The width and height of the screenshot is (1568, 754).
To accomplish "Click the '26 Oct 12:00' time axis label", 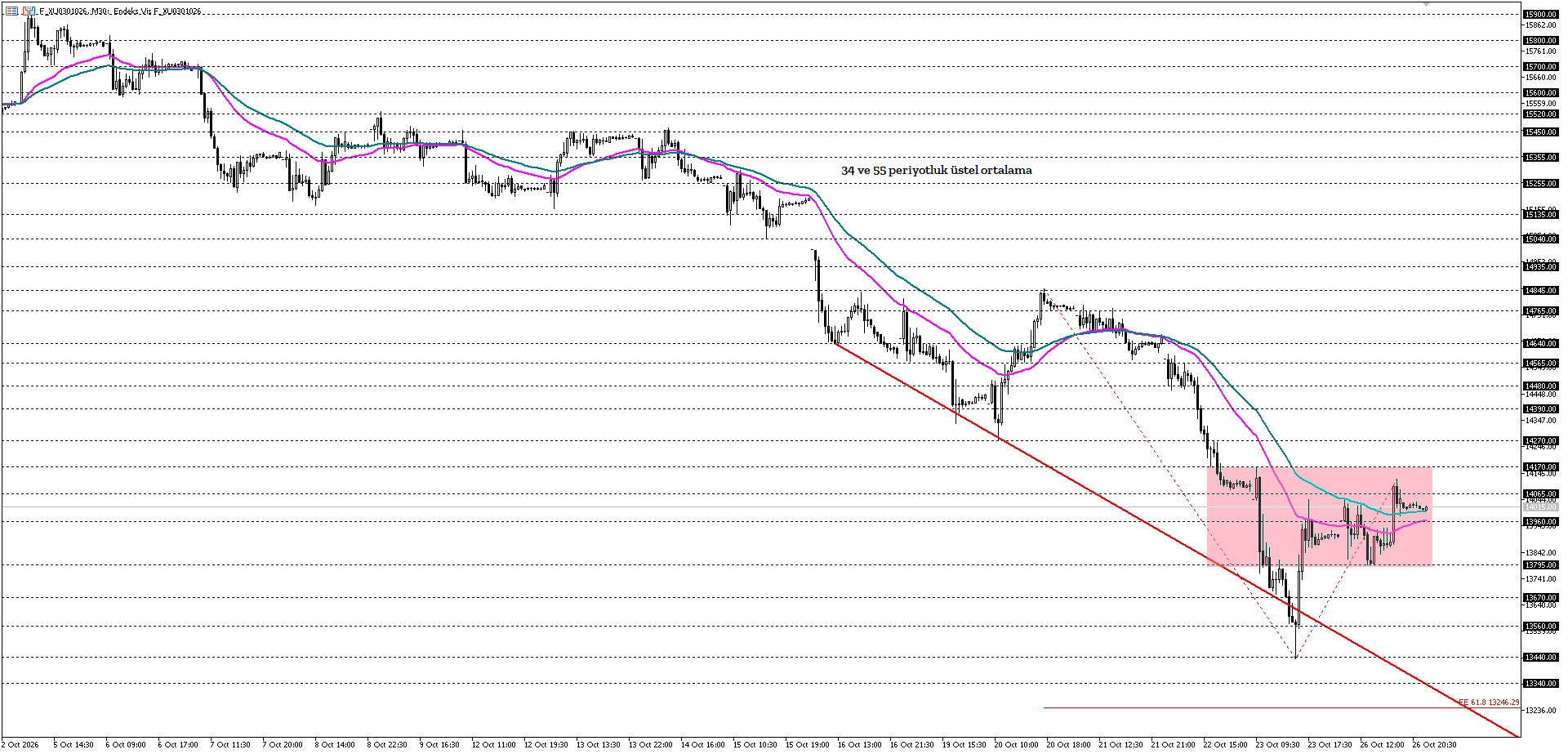I will (x=1382, y=745).
